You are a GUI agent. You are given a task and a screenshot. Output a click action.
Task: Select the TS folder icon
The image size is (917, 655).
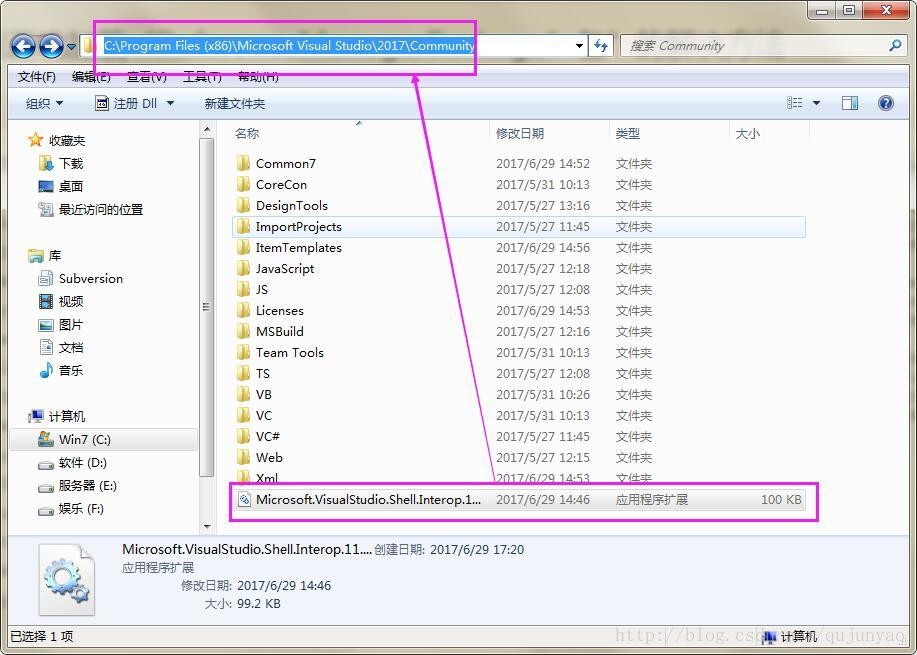point(243,374)
